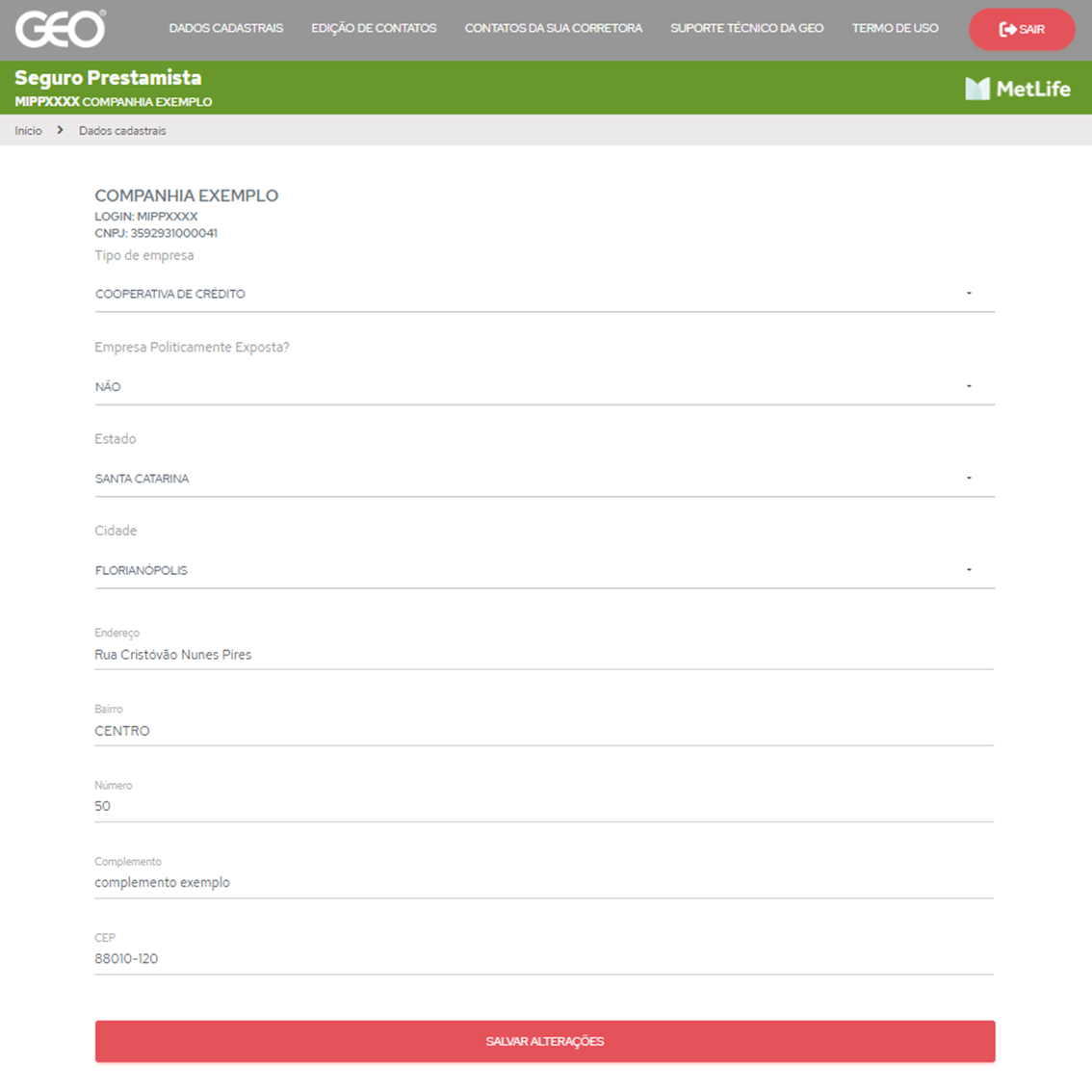
Task: Click the CEP input field
Action: pos(545,959)
